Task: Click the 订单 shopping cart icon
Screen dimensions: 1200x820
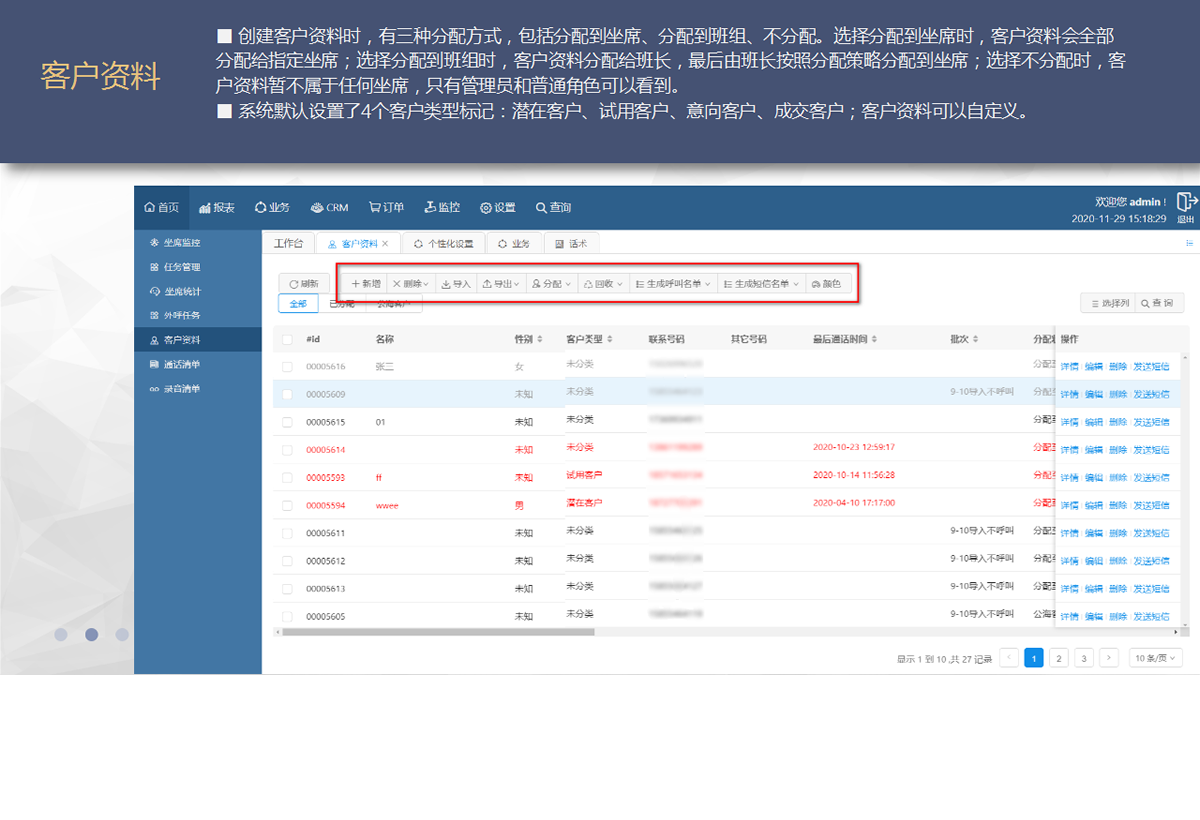Action: tap(374, 208)
